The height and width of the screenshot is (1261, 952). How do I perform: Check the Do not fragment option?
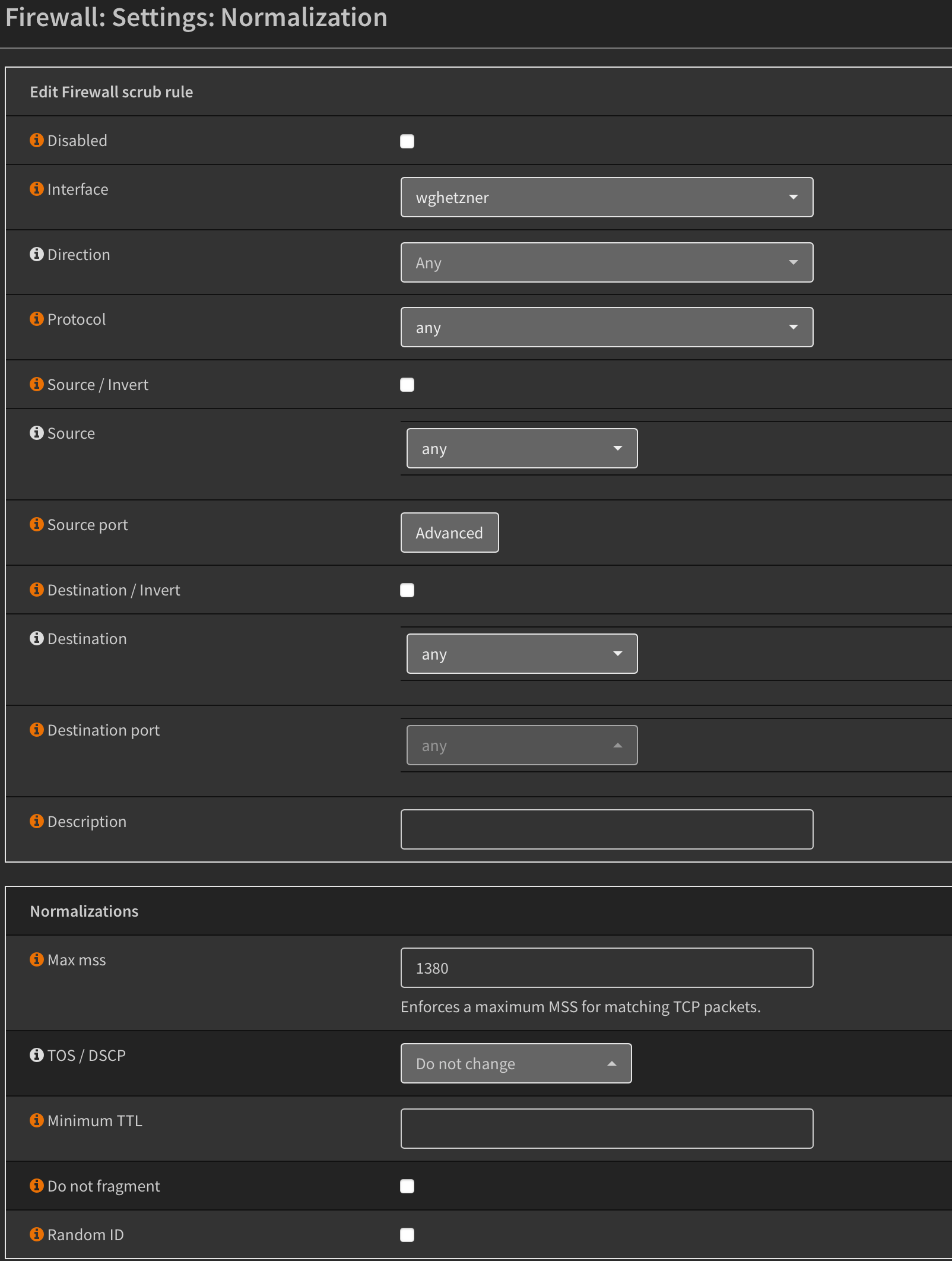[x=407, y=1186]
